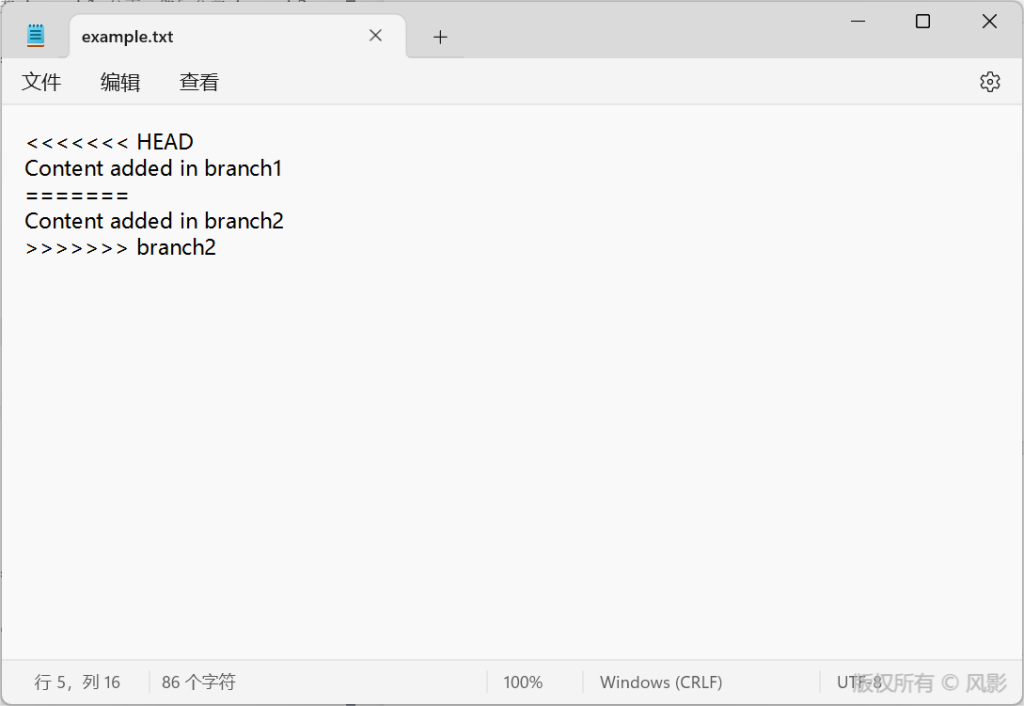Open the 编辑 menu
The image size is (1024, 706).
click(x=120, y=82)
